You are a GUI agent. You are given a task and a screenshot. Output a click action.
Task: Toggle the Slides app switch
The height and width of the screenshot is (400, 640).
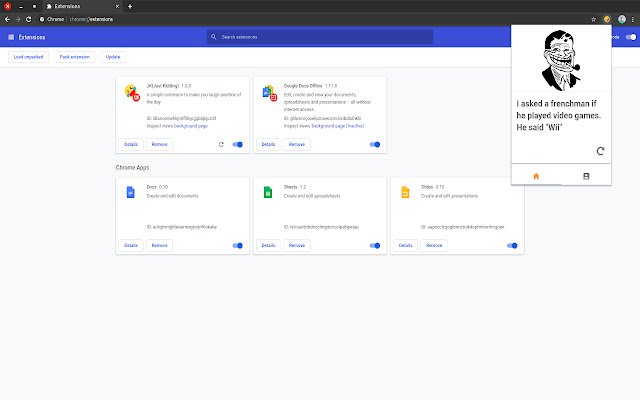[512, 246]
